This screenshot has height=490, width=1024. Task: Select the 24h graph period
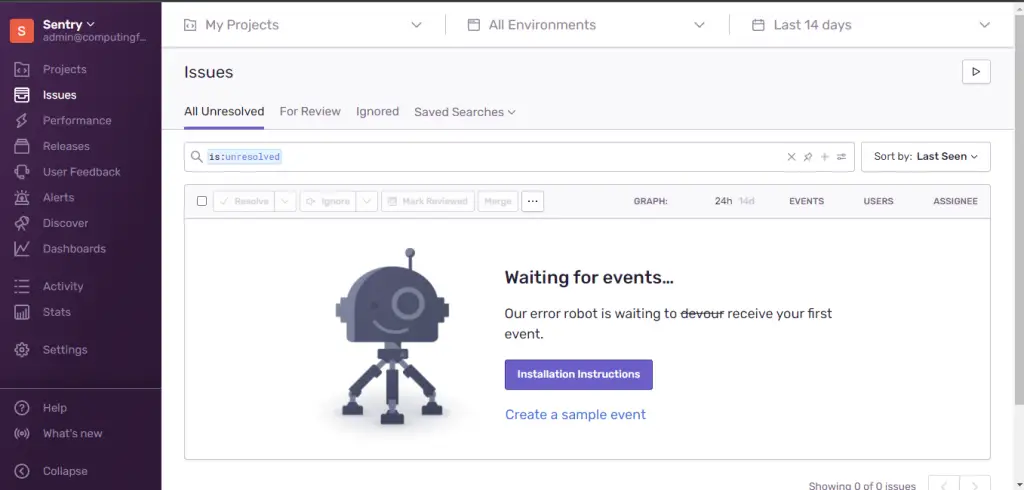tap(724, 201)
